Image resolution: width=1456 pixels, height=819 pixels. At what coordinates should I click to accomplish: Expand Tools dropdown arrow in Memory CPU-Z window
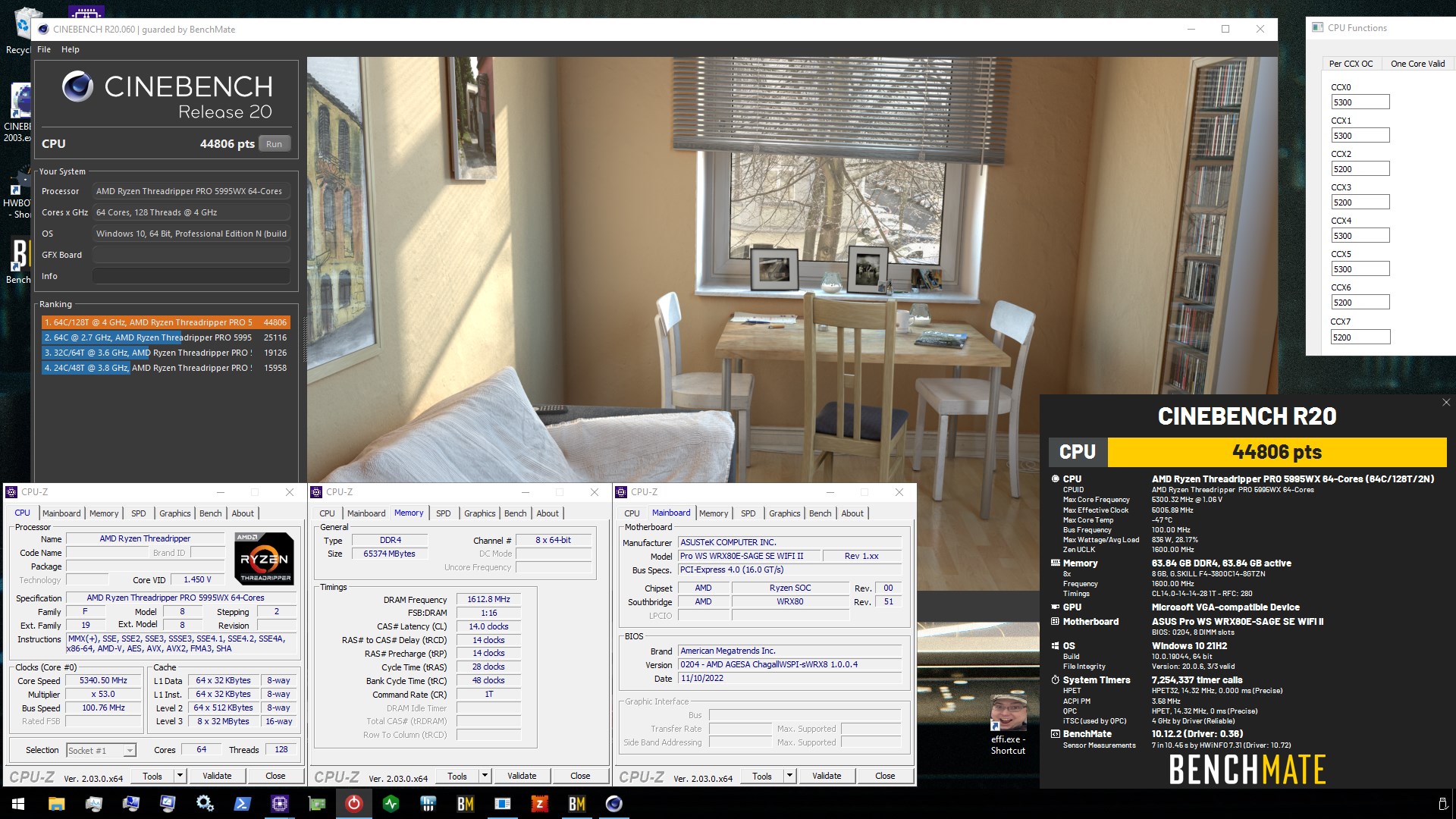[x=485, y=776]
